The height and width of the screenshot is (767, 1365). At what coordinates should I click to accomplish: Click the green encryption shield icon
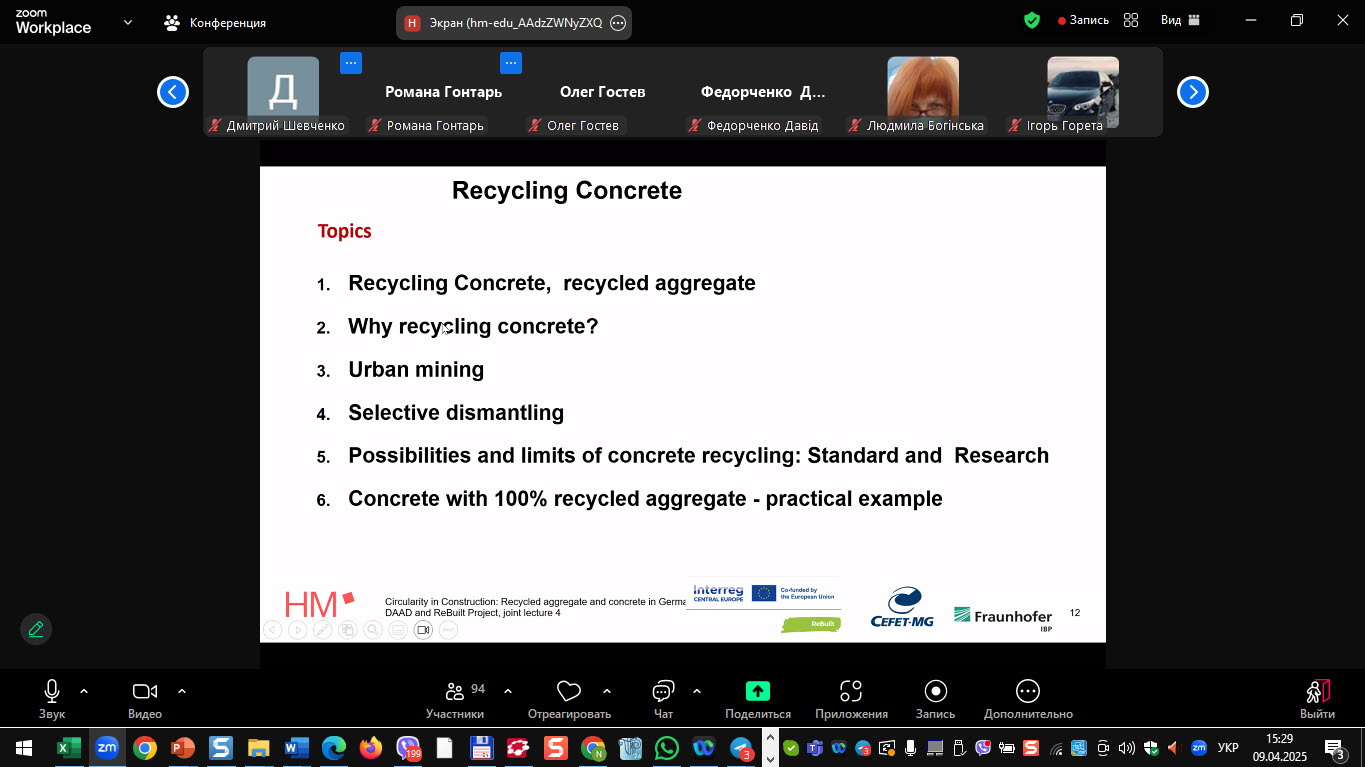tap(1032, 20)
